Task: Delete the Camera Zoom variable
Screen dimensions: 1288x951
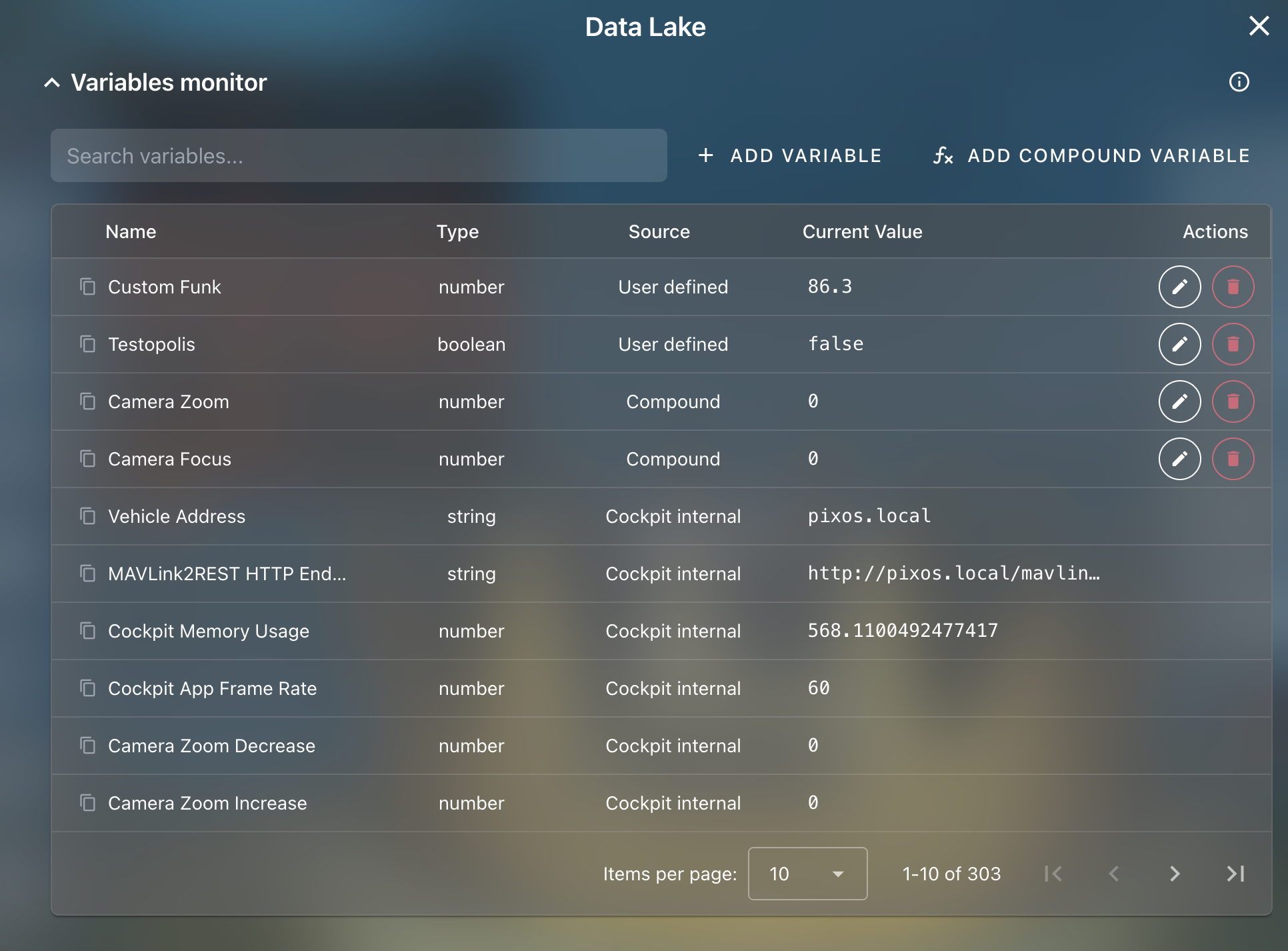Action: [1233, 401]
